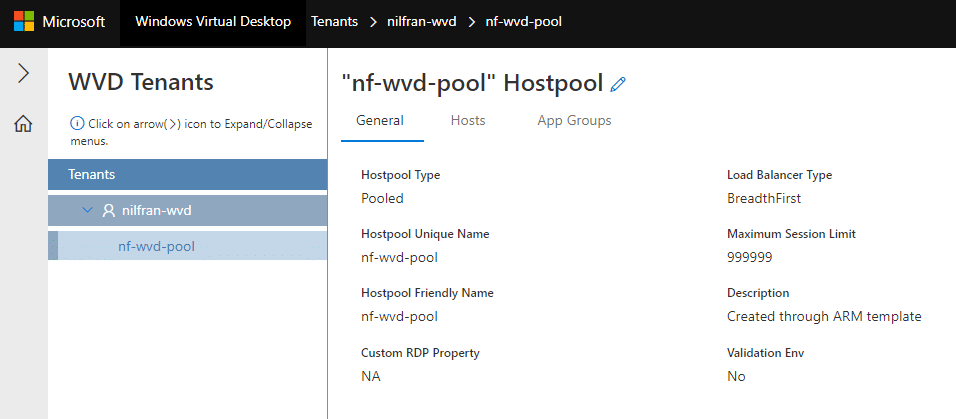This screenshot has width=956, height=419.
Task: Click the 'Maximum Session Limit' label
Action: [791, 234]
